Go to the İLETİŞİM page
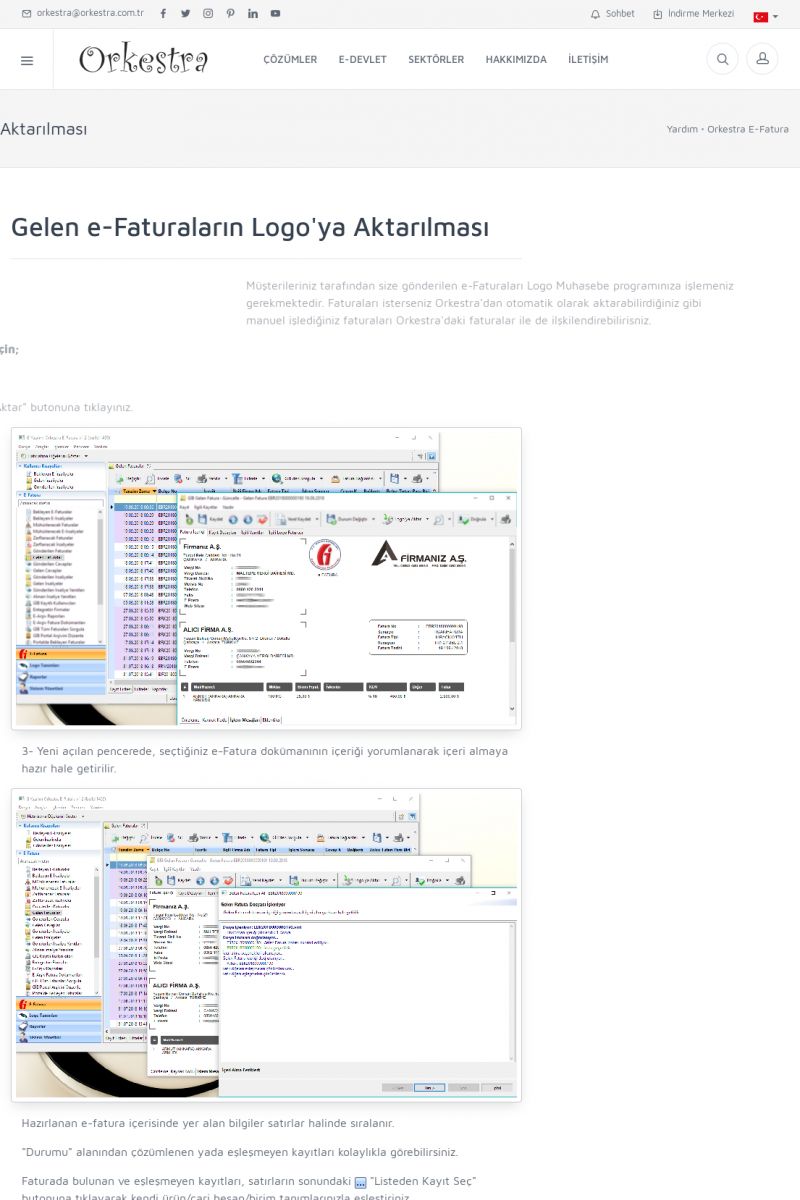This screenshot has height=1200, width=800. [x=588, y=60]
